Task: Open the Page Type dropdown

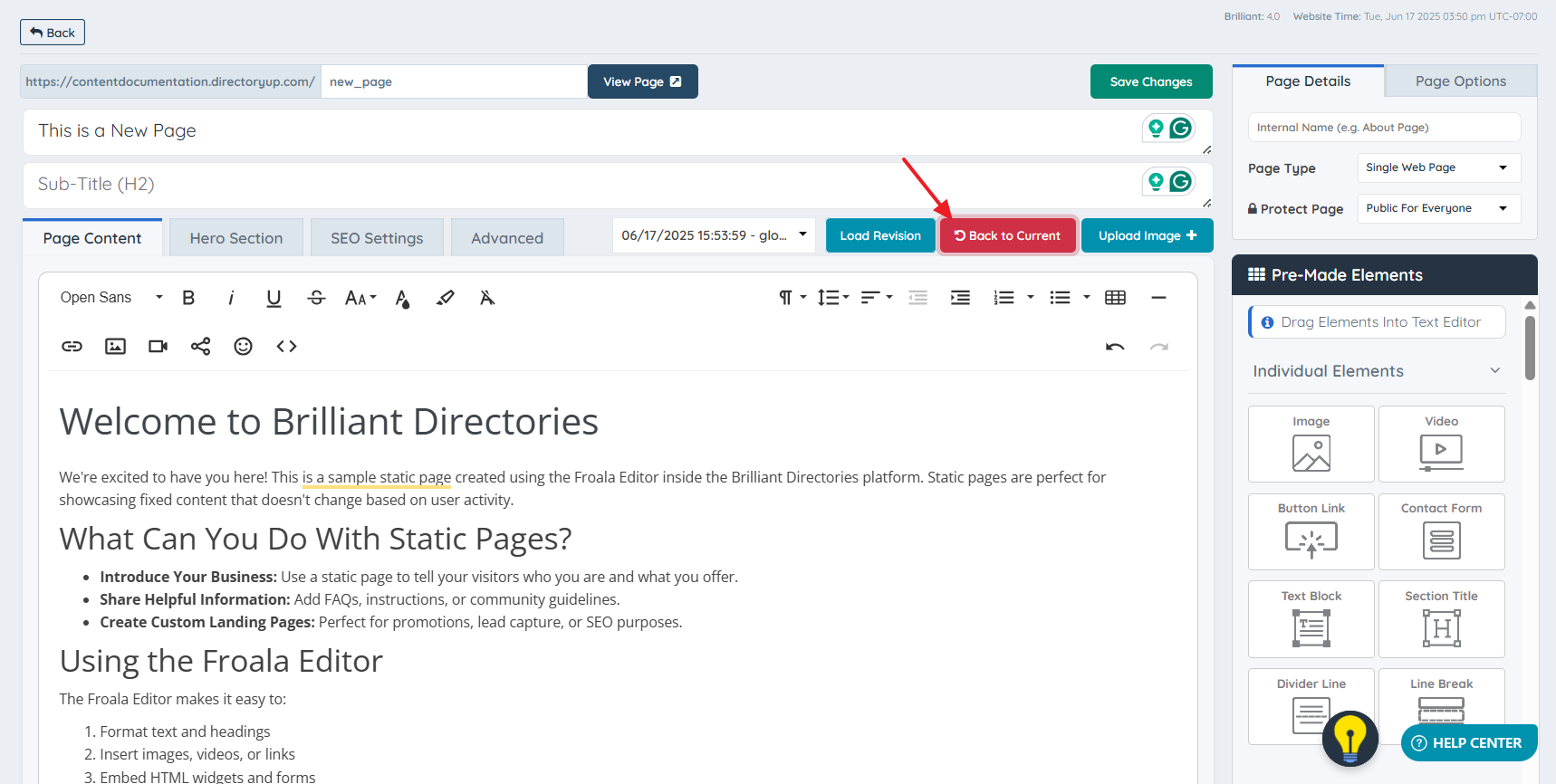Action: (x=1438, y=167)
